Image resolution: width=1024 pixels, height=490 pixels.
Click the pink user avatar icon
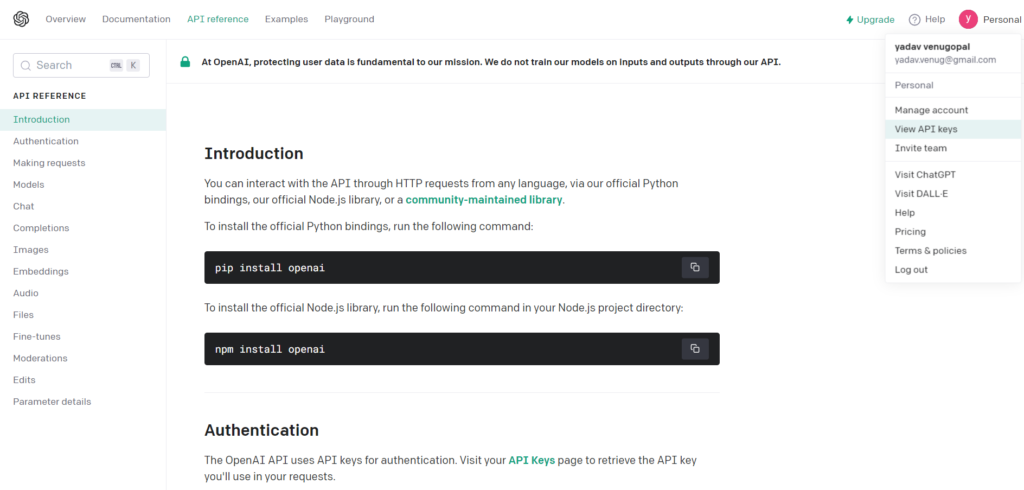pyautogui.click(x=968, y=20)
